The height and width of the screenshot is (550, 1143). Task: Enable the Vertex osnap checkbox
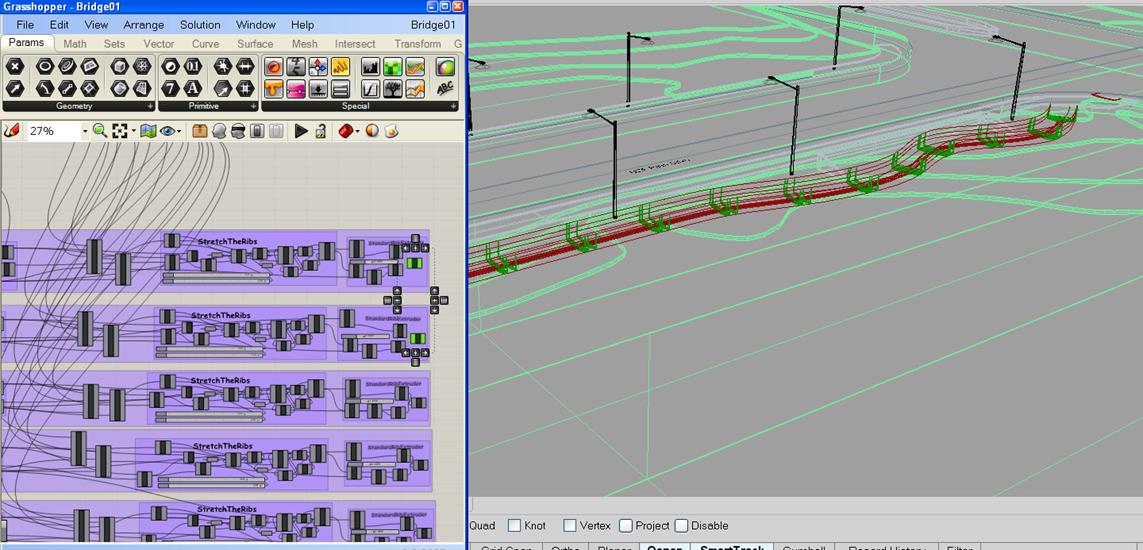569,525
